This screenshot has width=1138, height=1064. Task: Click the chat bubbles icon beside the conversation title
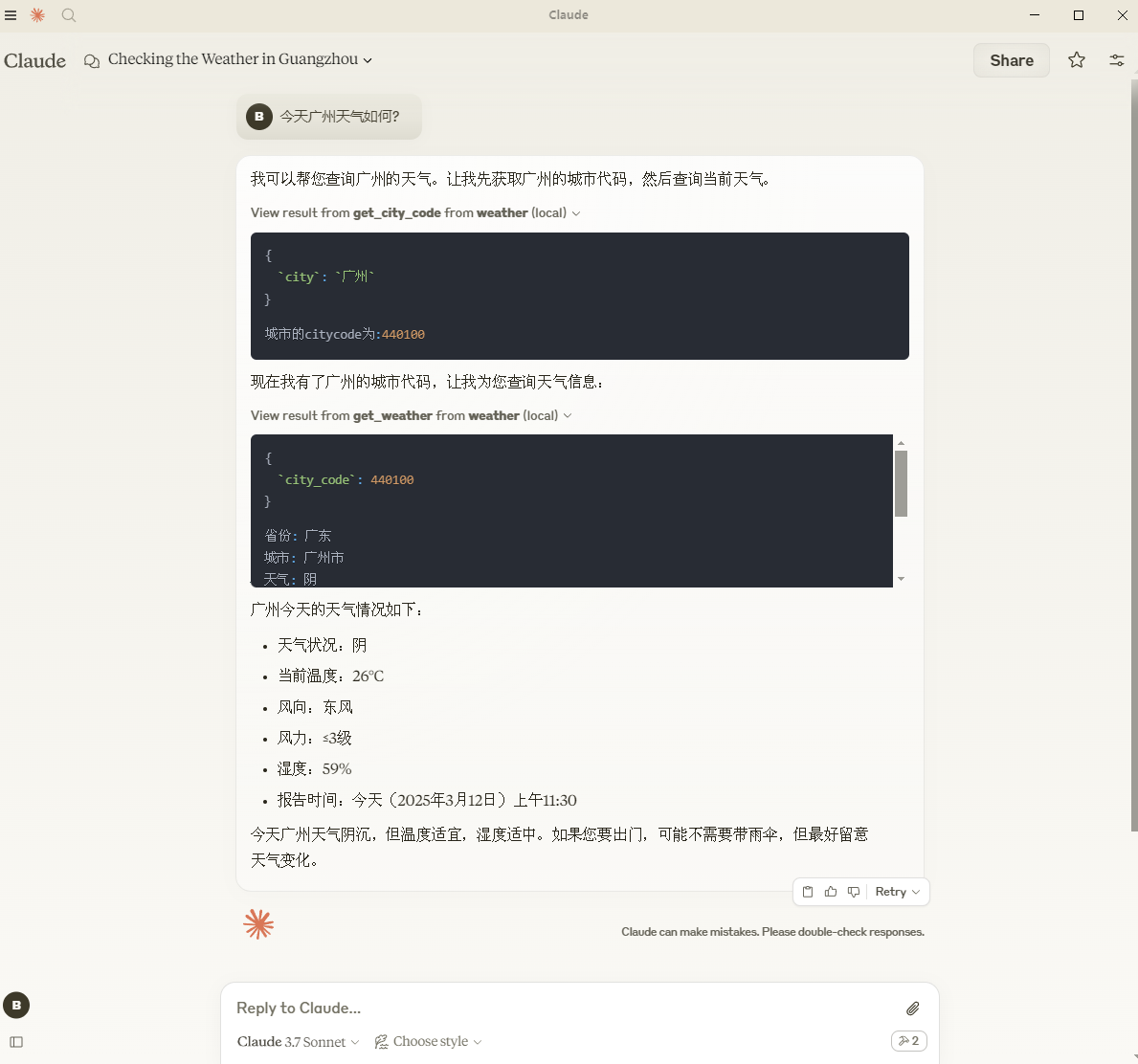click(x=92, y=60)
